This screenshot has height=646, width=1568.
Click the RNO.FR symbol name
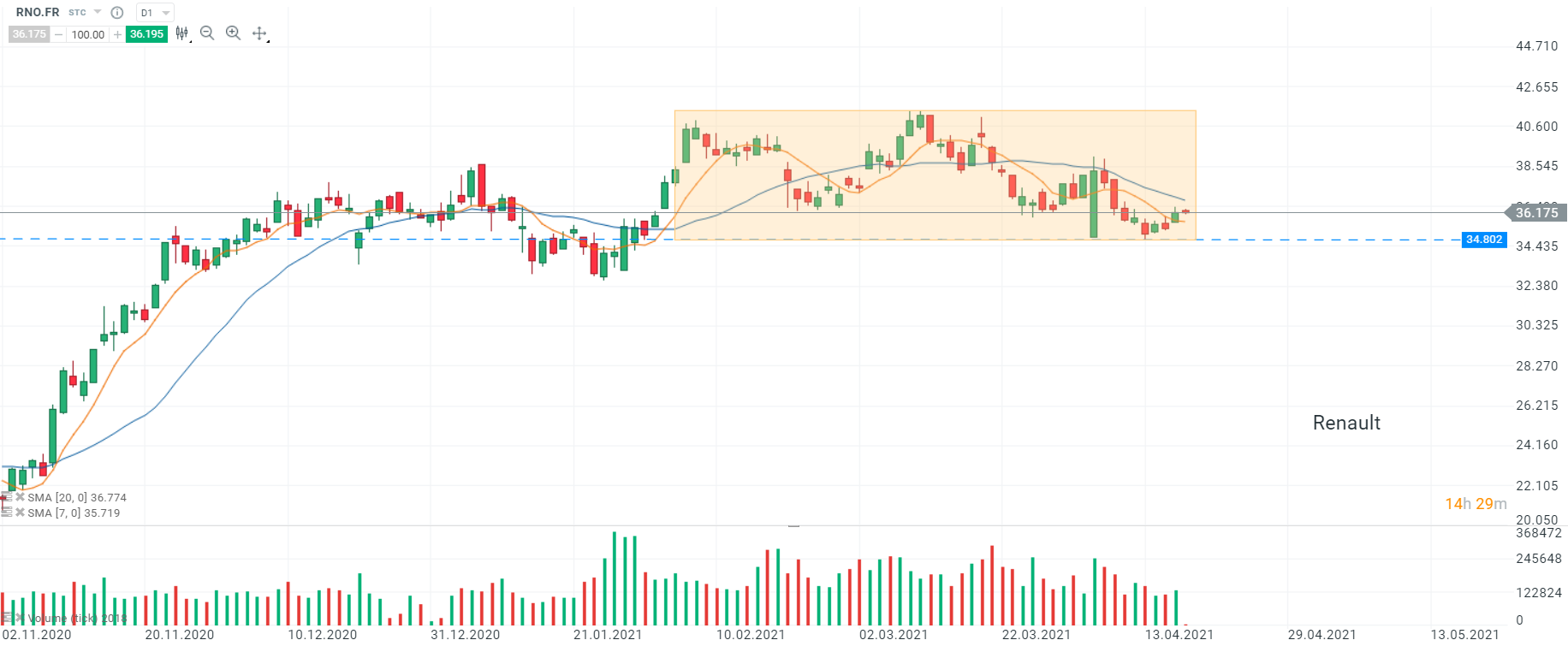(x=38, y=13)
